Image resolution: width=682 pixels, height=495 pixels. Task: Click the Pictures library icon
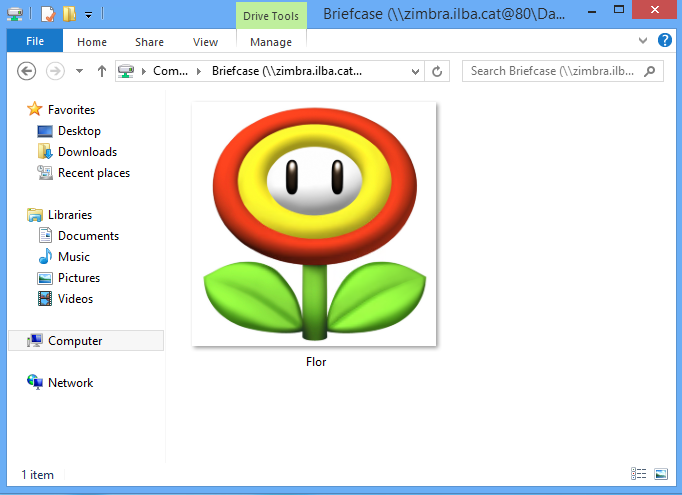[45, 278]
